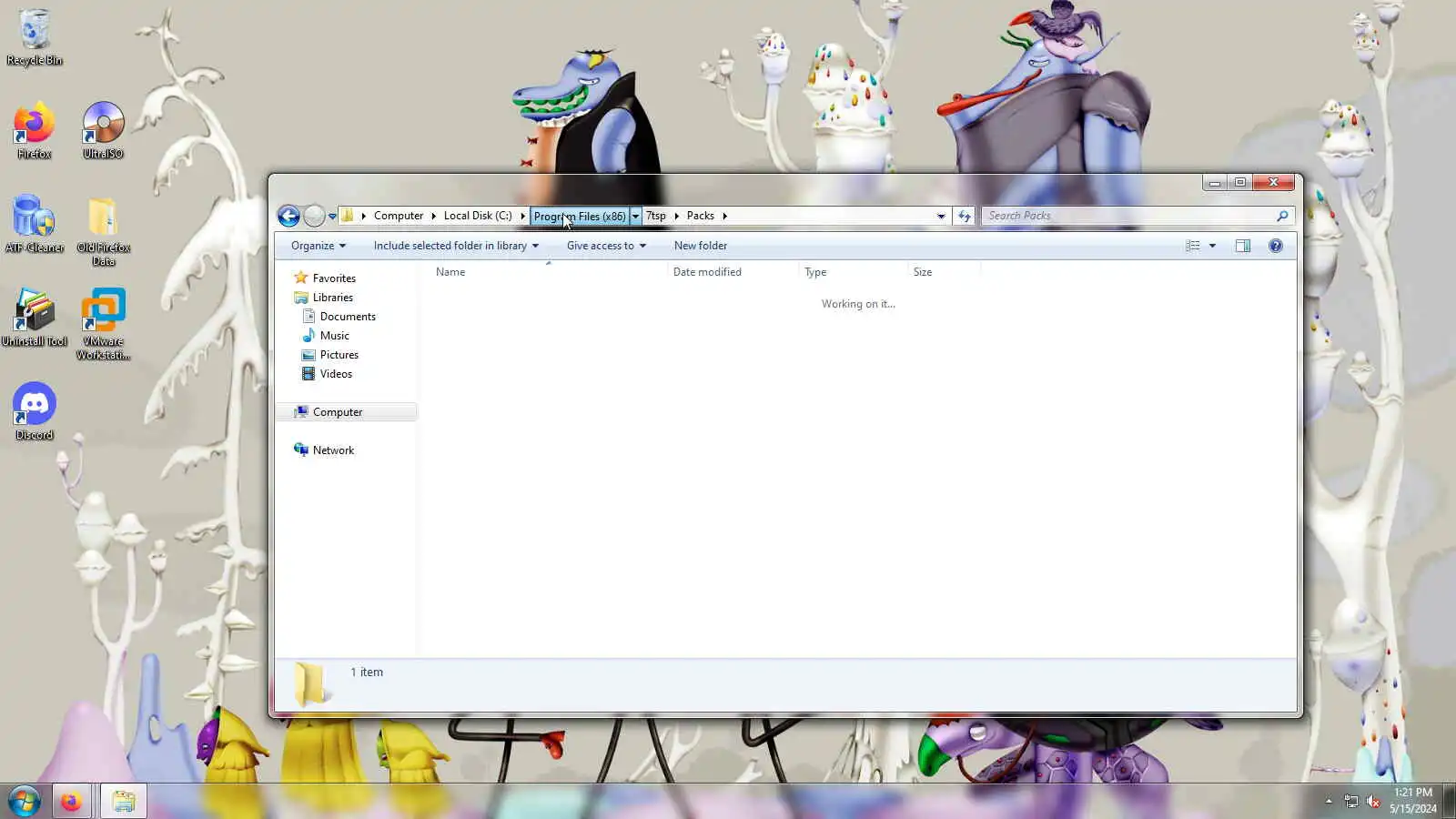Open recent pages dropdown beside navigation arrows
Screen dimensions: 1456x819
[332, 217]
